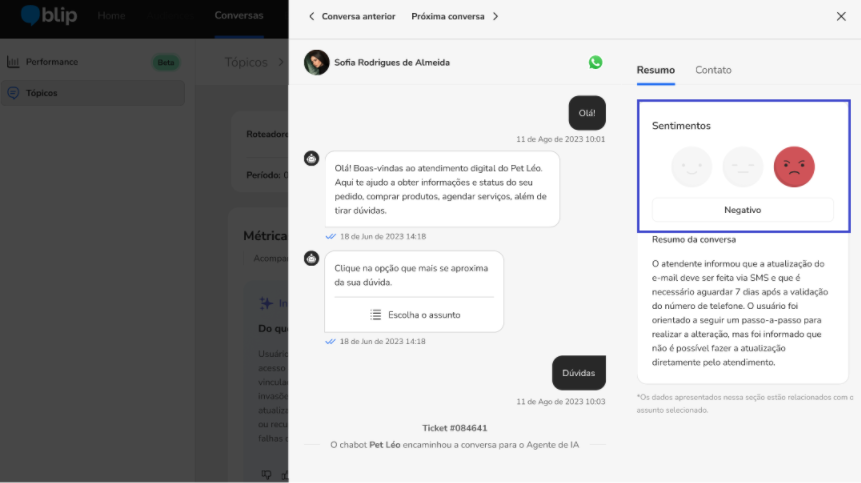Click the Tópicos icon in sidebar

point(13,93)
